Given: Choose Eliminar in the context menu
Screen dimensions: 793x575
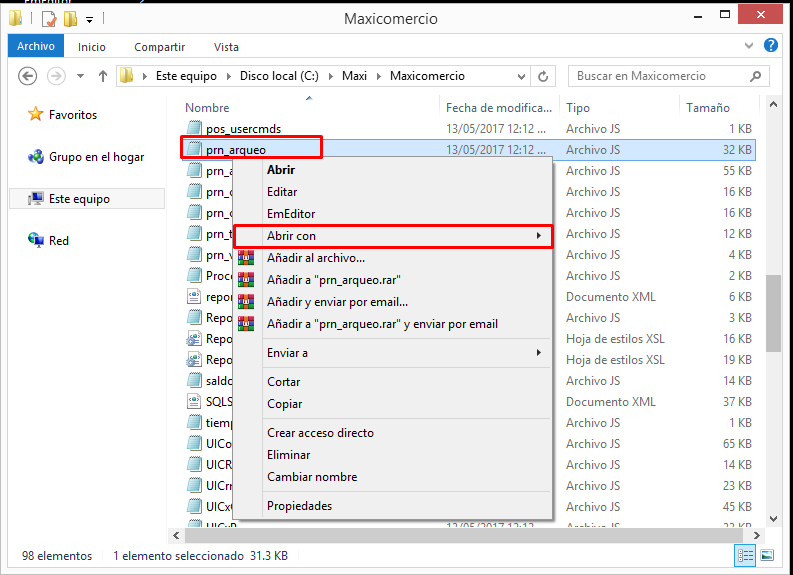Looking at the screenshot, I should coord(288,455).
